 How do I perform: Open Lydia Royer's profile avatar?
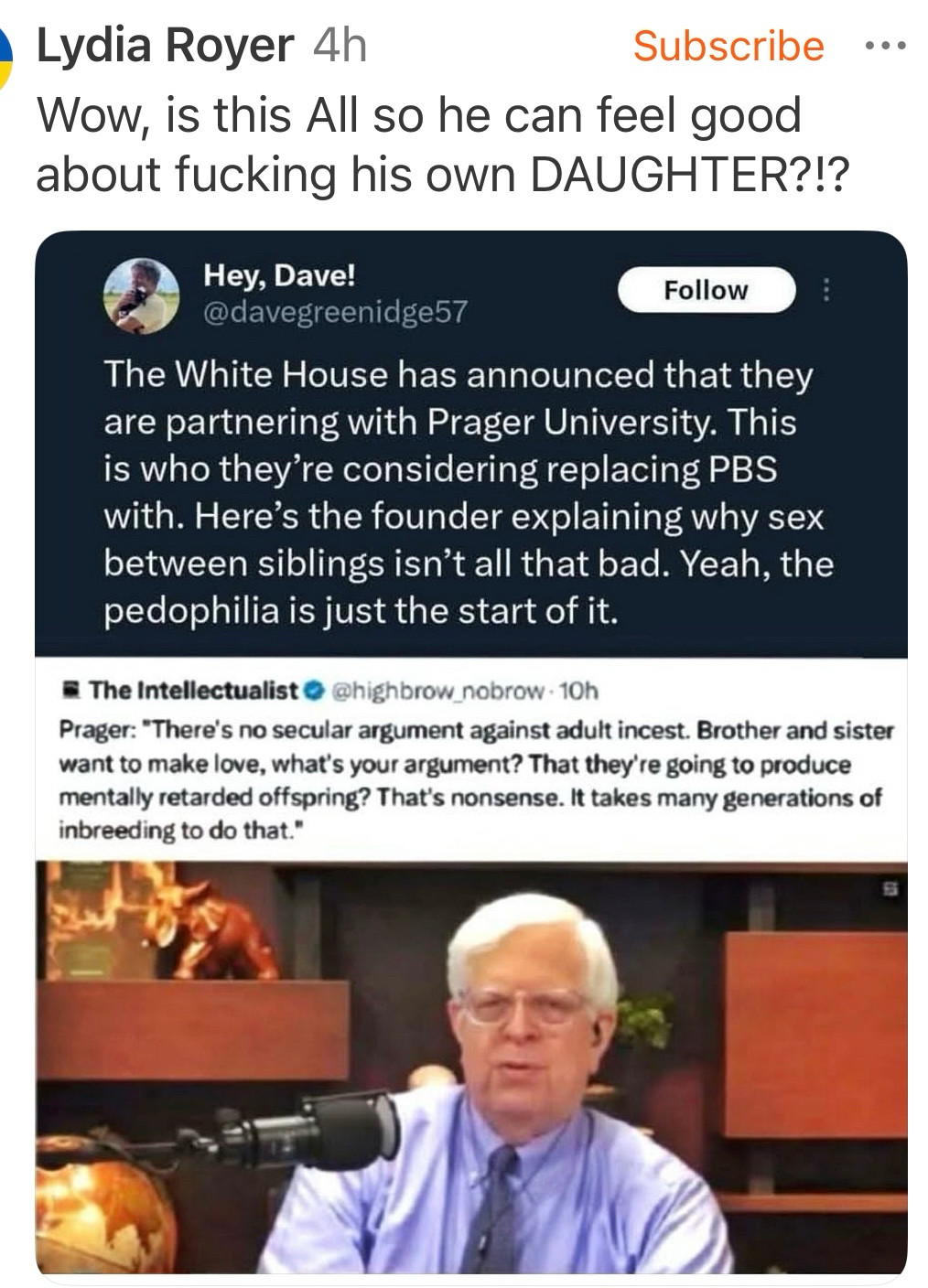(5, 57)
